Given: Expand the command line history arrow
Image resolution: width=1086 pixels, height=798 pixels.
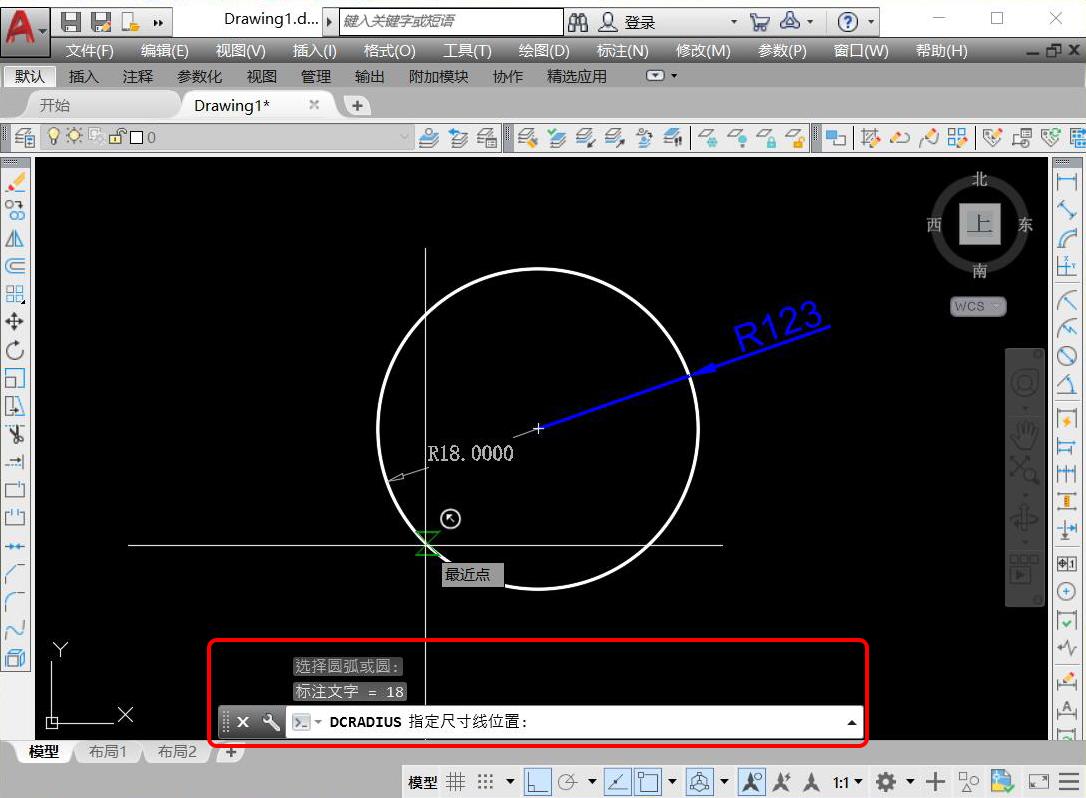Looking at the screenshot, I should (x=851, y=722).
